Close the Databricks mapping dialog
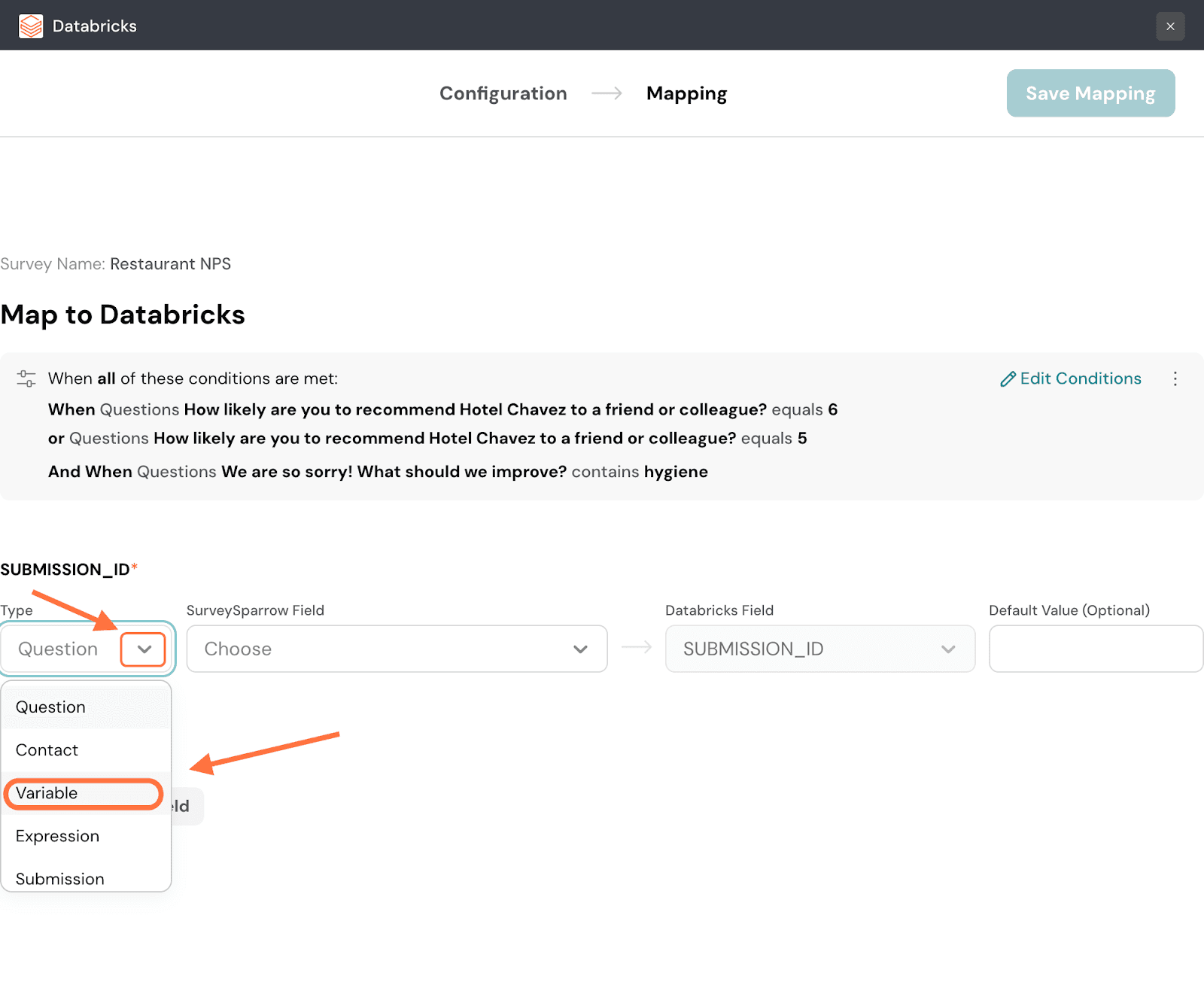The image size is (1204, 982). (x=1170, y=26)
